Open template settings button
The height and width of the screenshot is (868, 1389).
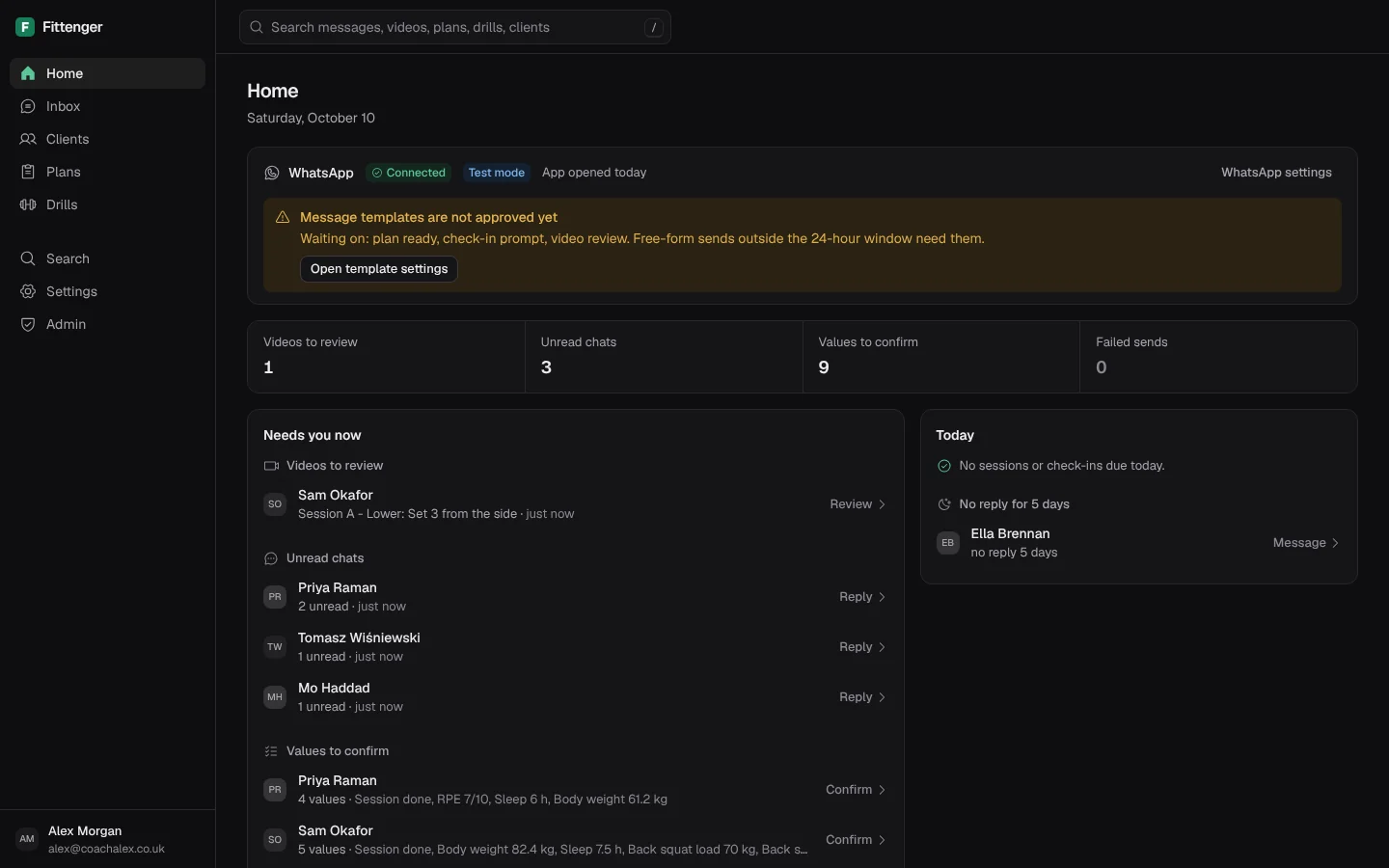point(379,269)
